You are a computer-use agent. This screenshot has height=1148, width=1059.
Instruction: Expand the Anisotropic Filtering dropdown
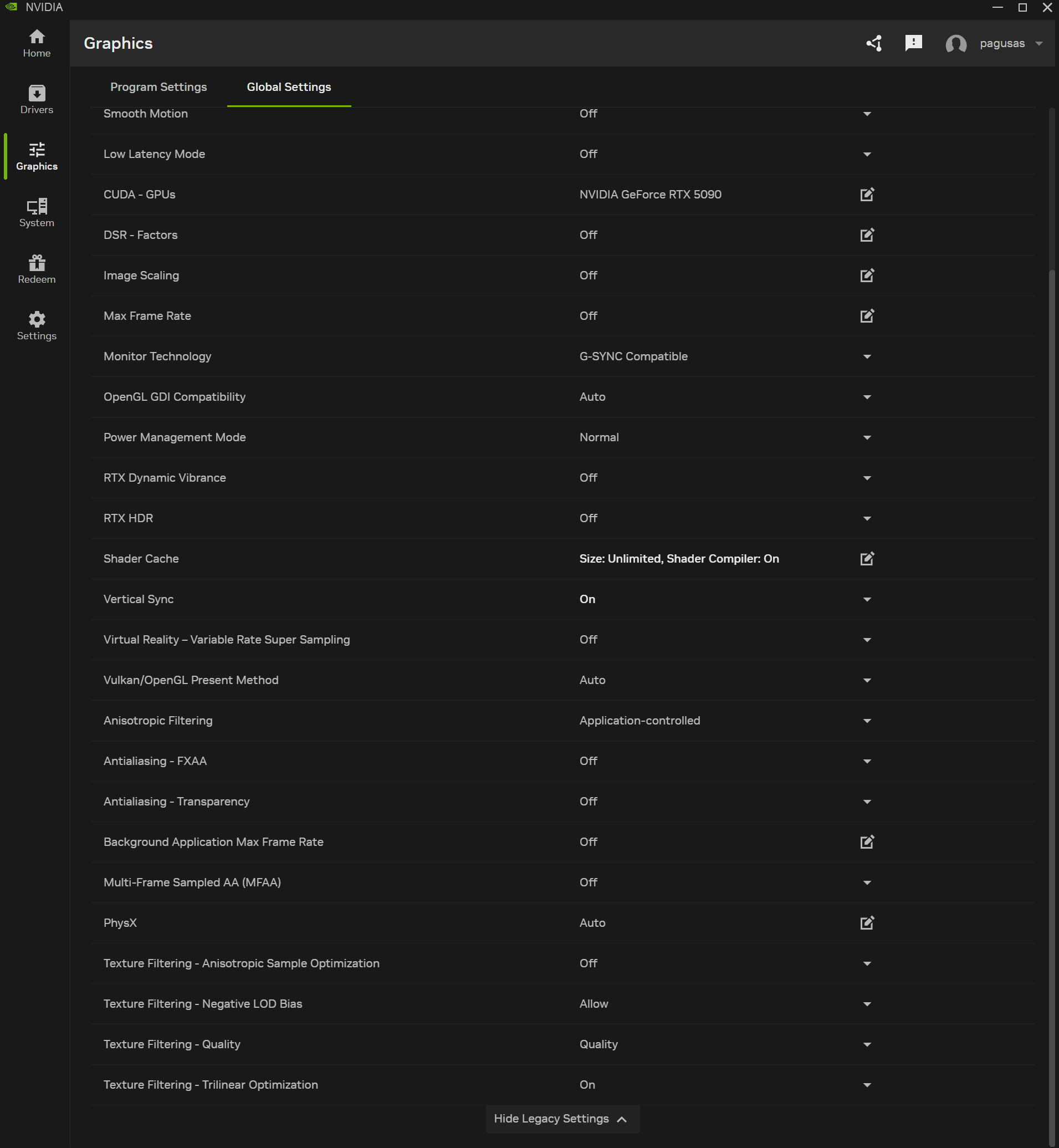[867, 721]
